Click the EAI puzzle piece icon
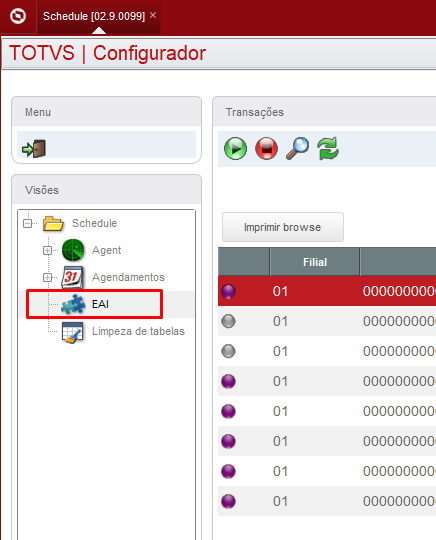 [x=73, y=304]
